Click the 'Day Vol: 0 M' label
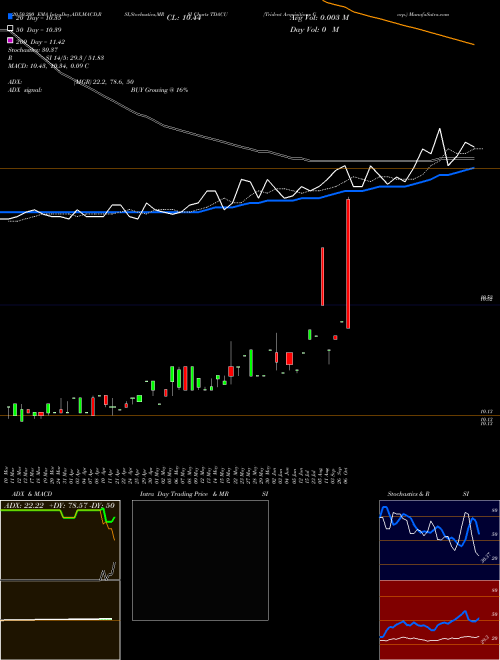This screenshot has width=500, height=660. [x=314, y=29]
